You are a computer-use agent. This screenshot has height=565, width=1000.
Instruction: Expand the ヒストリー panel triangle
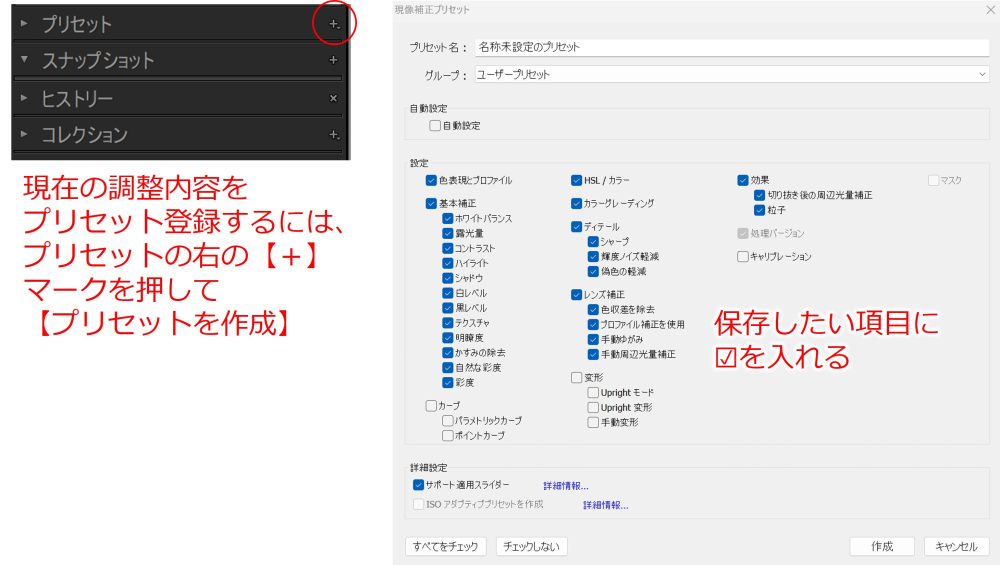pos(24,98)
